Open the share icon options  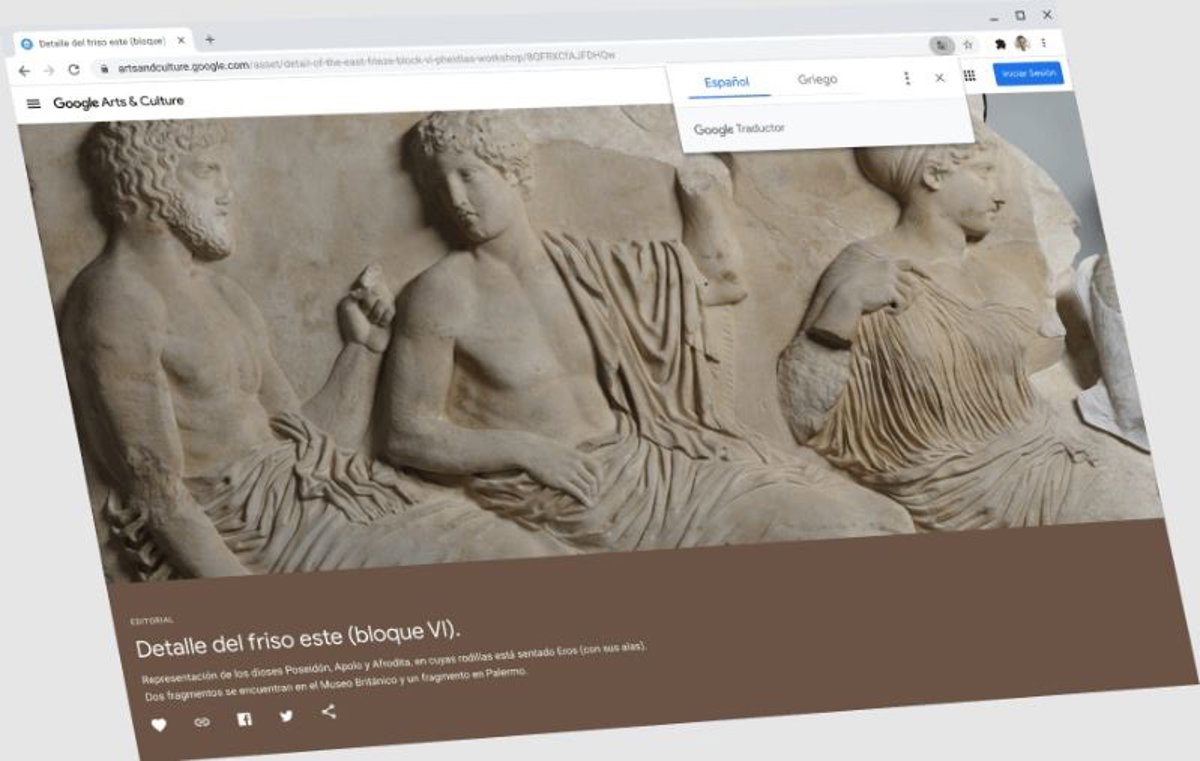click(329, 712)
